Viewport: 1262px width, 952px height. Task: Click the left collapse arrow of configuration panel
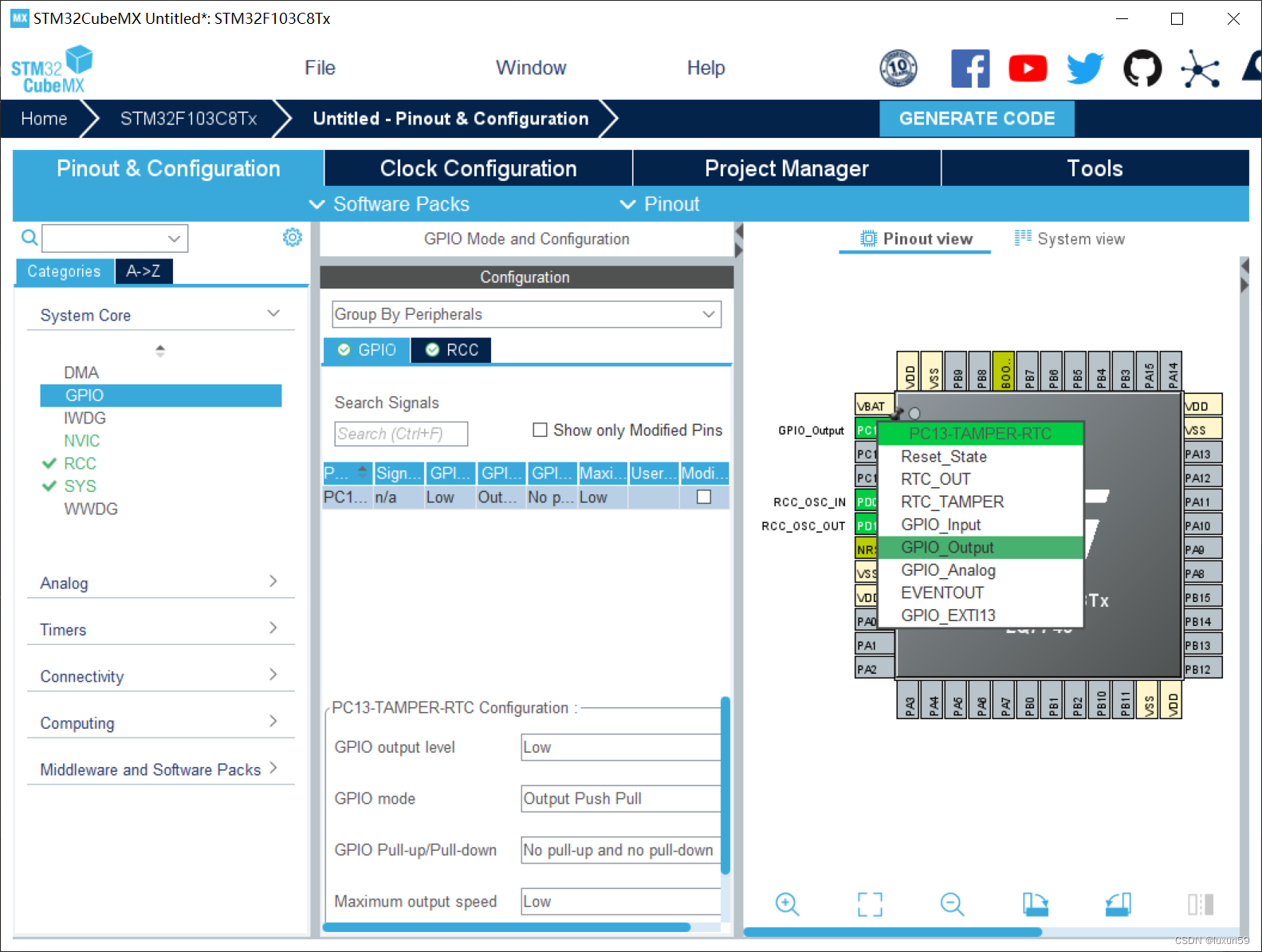738,232
